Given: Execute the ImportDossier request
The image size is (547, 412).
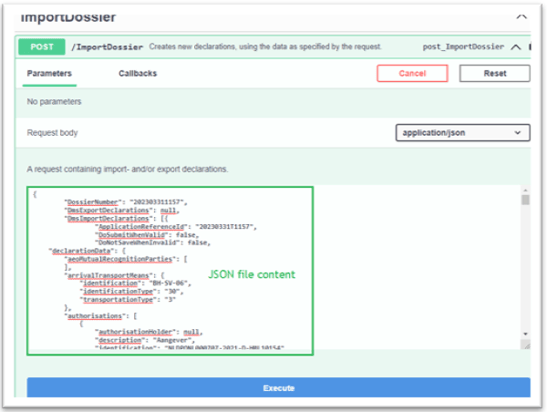Looking at the screenshot, I should coord(279,388).
